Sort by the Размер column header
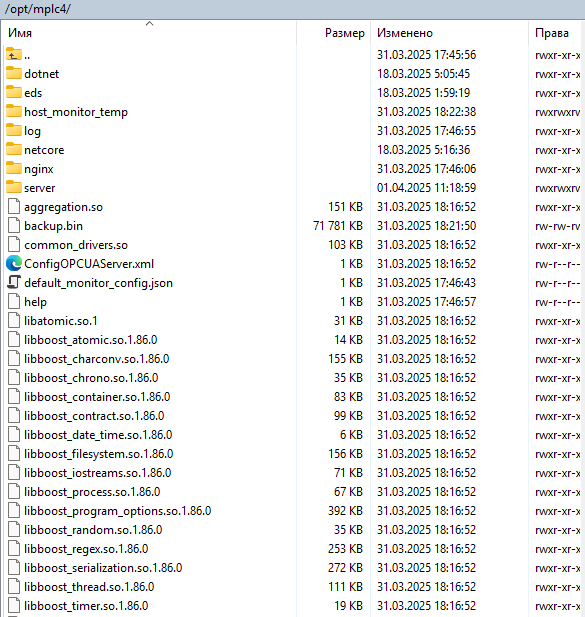The height and width of the screenshot is (617, 585). click(x=333, y=33)
